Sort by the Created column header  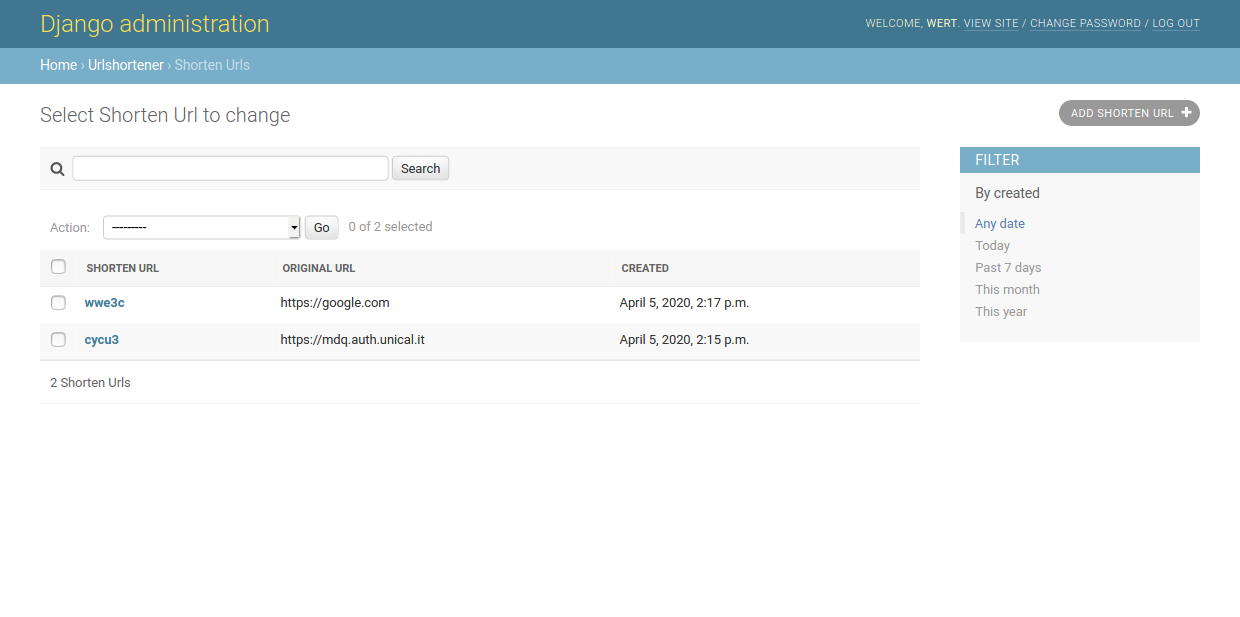[x=645, y=268]
